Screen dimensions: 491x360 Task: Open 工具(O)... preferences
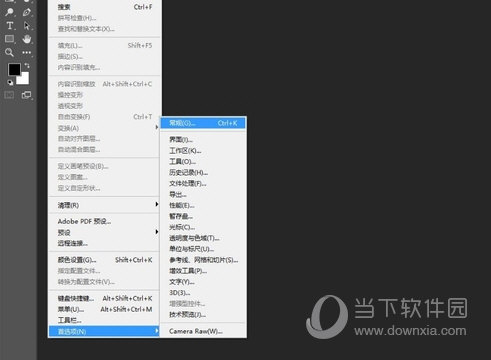203,162
